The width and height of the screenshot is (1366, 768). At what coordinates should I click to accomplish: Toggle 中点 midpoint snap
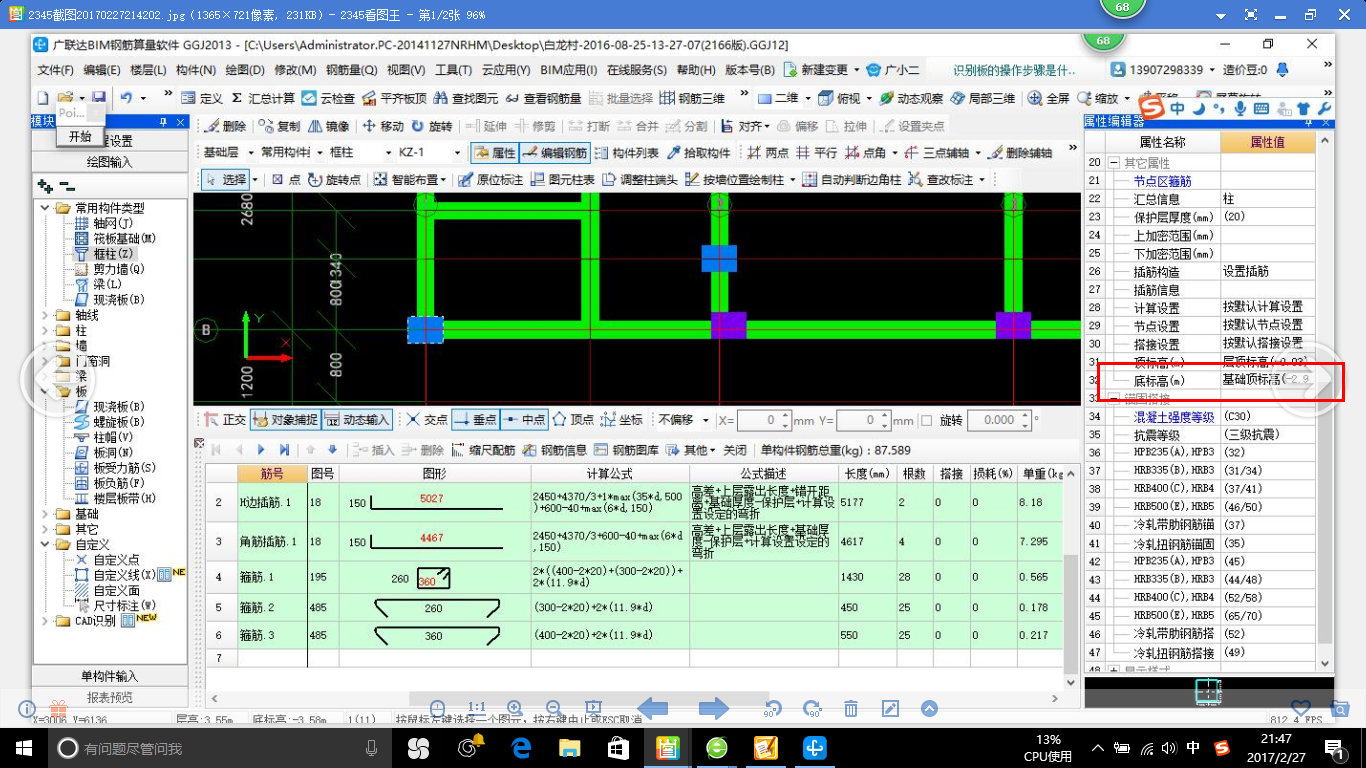523,420
